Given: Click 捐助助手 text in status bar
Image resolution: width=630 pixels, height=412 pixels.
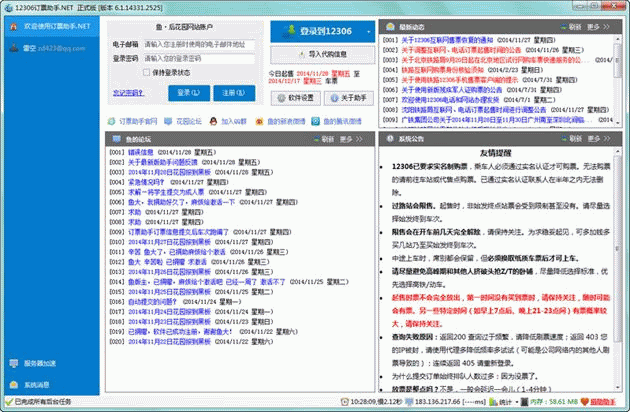Looking at the screenshot, I should (603, 402).
